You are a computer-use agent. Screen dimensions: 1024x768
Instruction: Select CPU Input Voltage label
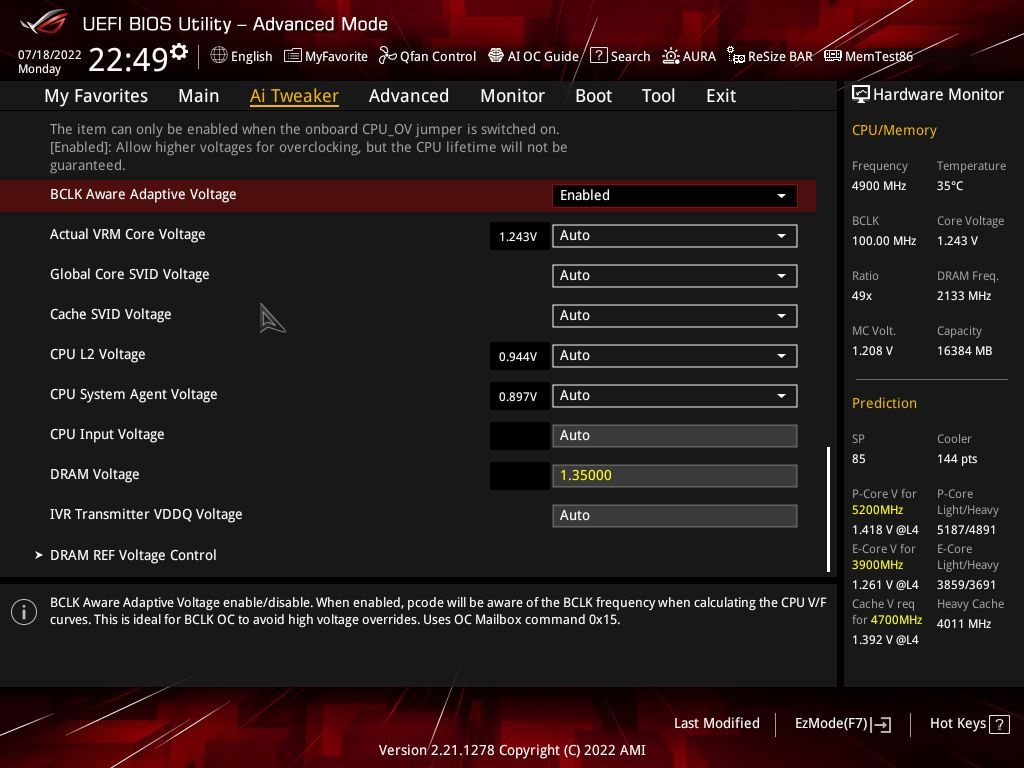[107, 434]
